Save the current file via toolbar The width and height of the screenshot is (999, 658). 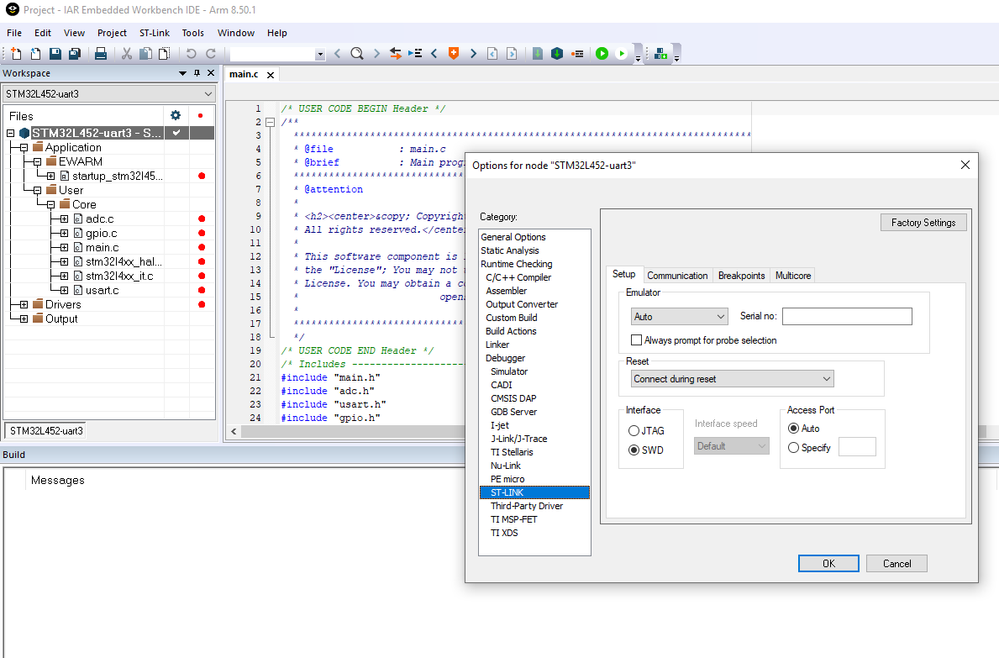(x=55, y=54)
